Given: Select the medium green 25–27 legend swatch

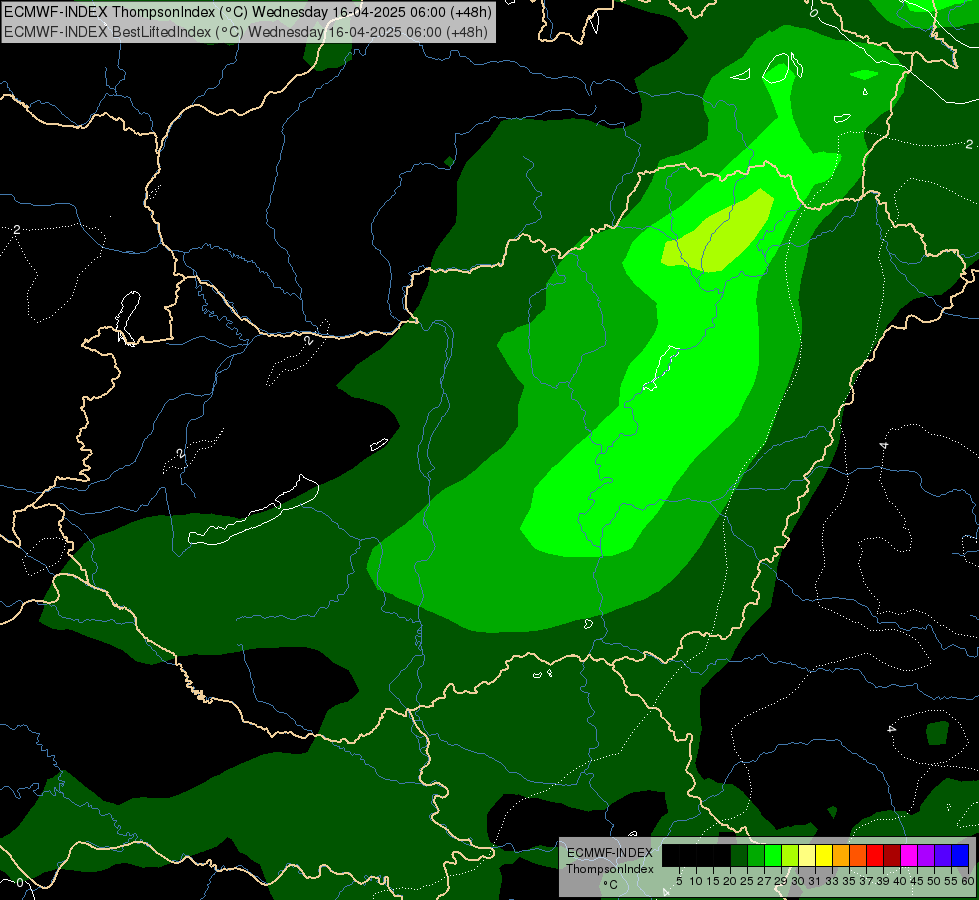Looking at the screenshot, I should click(x=756, y=855).
